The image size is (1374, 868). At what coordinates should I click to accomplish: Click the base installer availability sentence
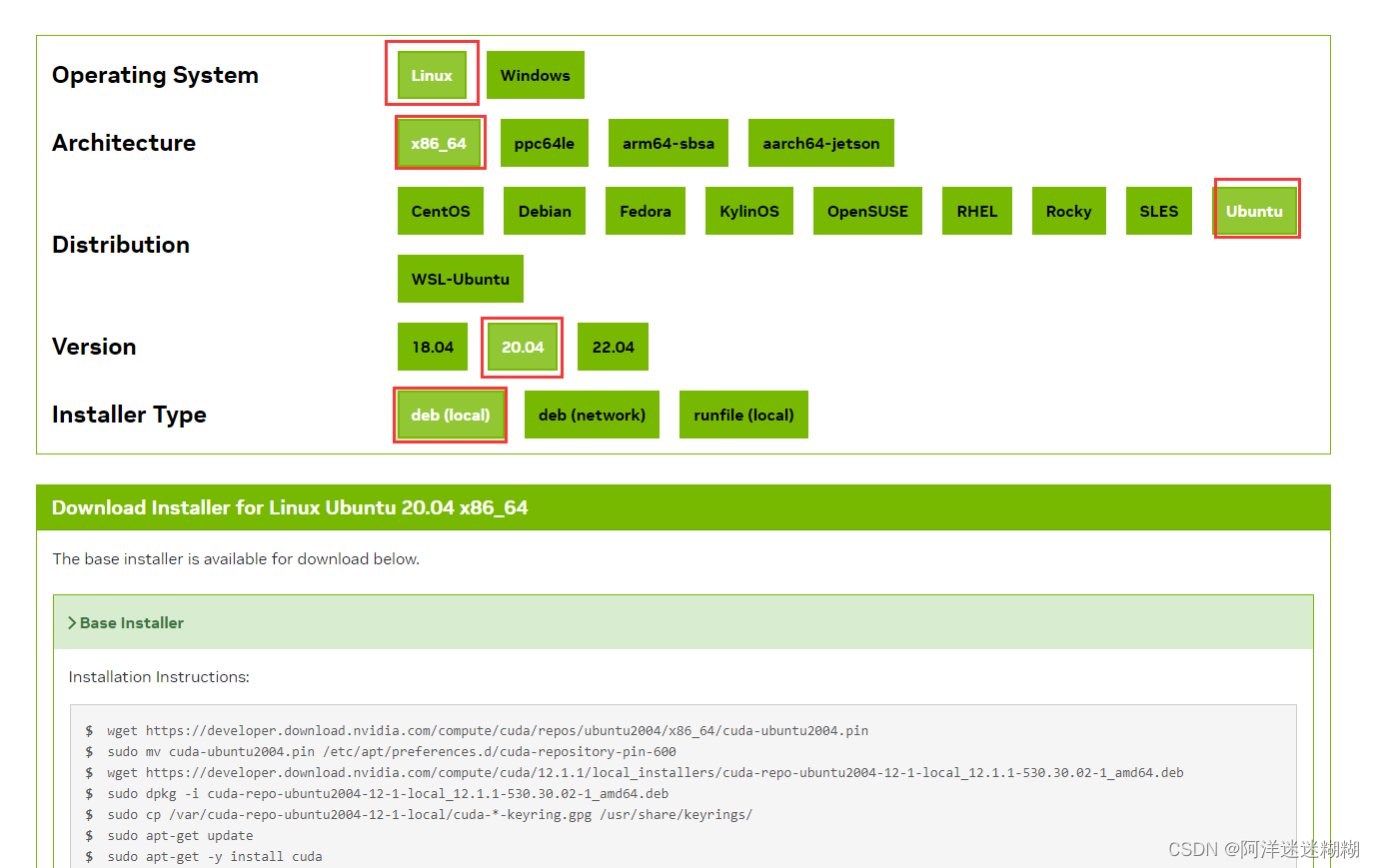point(236,558)
